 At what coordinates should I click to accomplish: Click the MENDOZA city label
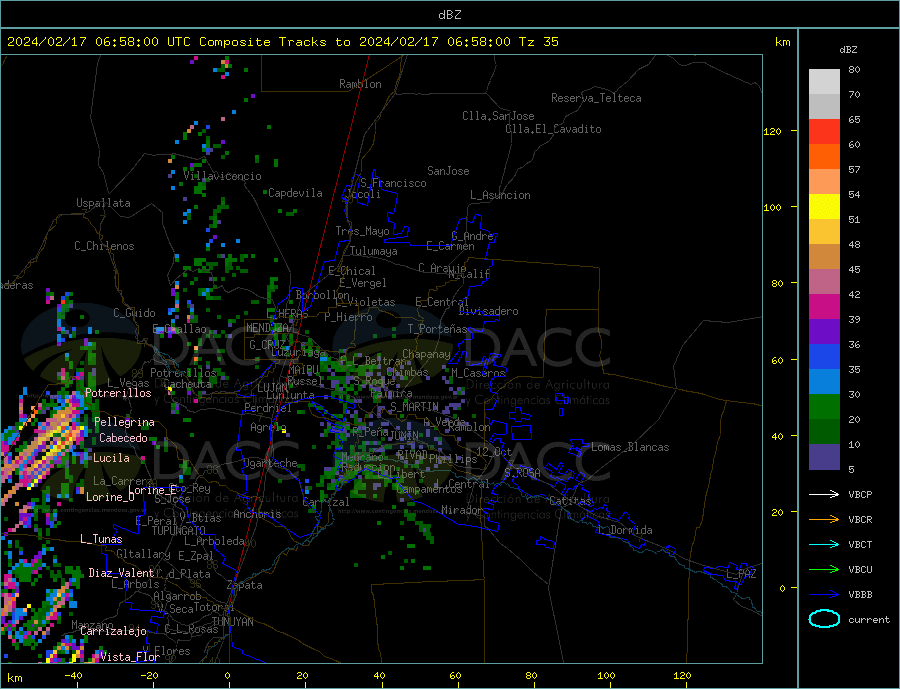(269, 328)
